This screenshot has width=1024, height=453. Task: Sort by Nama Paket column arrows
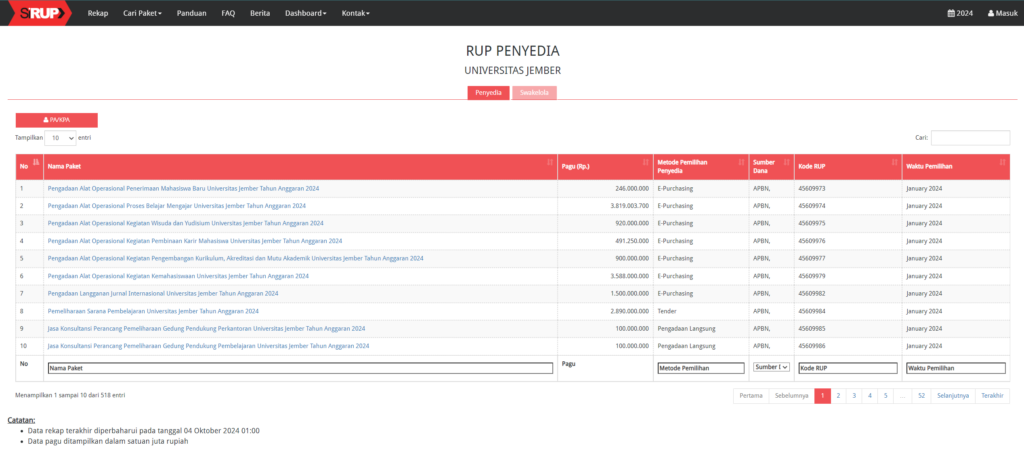550,162
